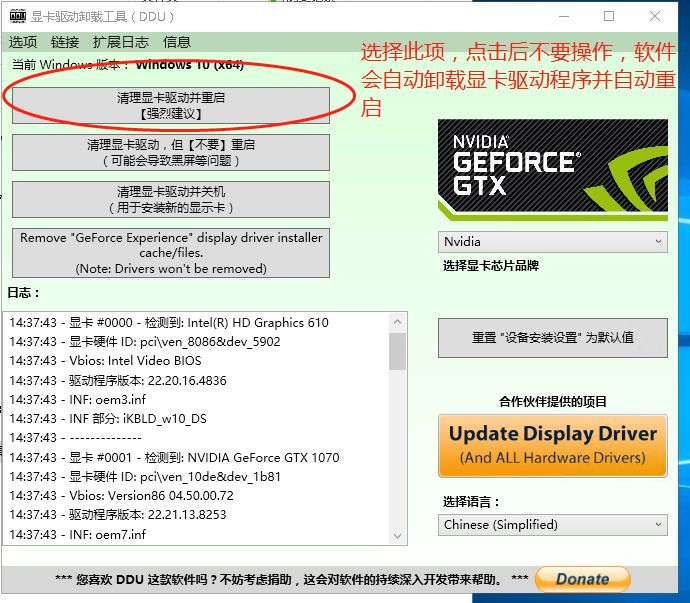Image resolution: width=690 pixels, height=603 pixels.
Task: Click the Donate button
Action: tap(583, 579)
